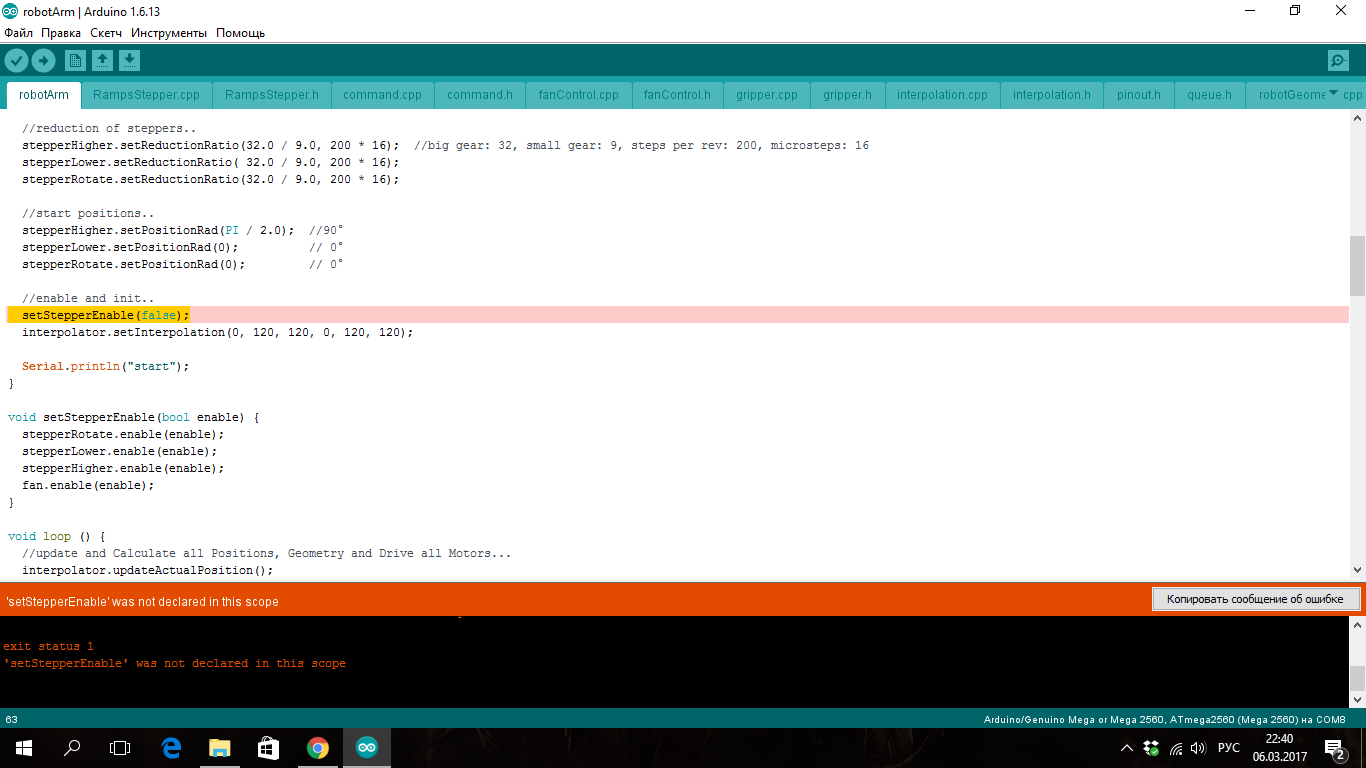
Task: Click the Serial.println("start") line
Action: coord(105,366)
